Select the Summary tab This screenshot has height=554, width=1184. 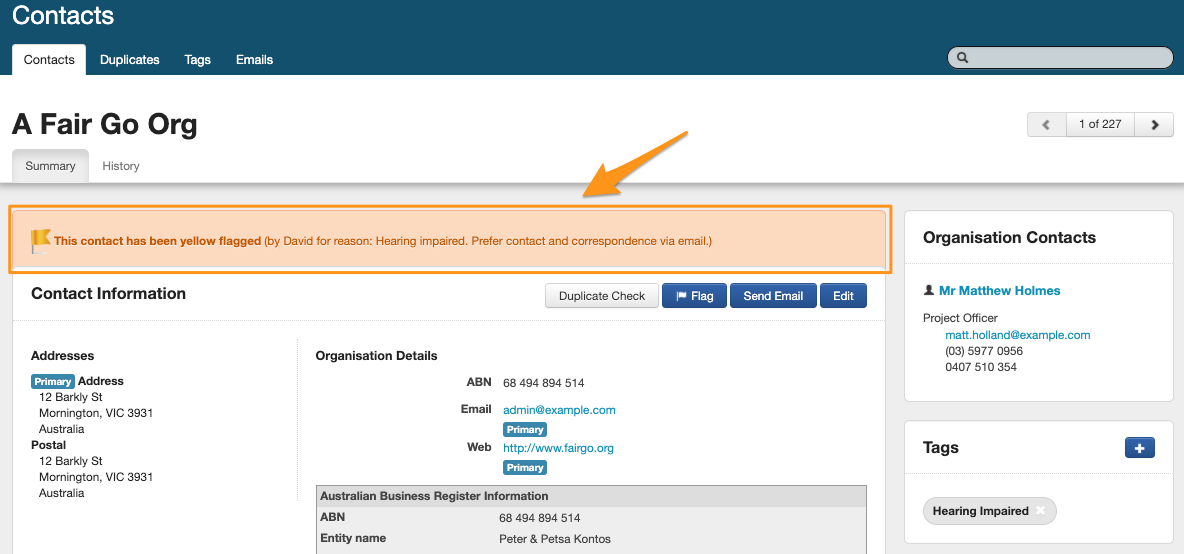pyautogui.click(x=50, y=166)
